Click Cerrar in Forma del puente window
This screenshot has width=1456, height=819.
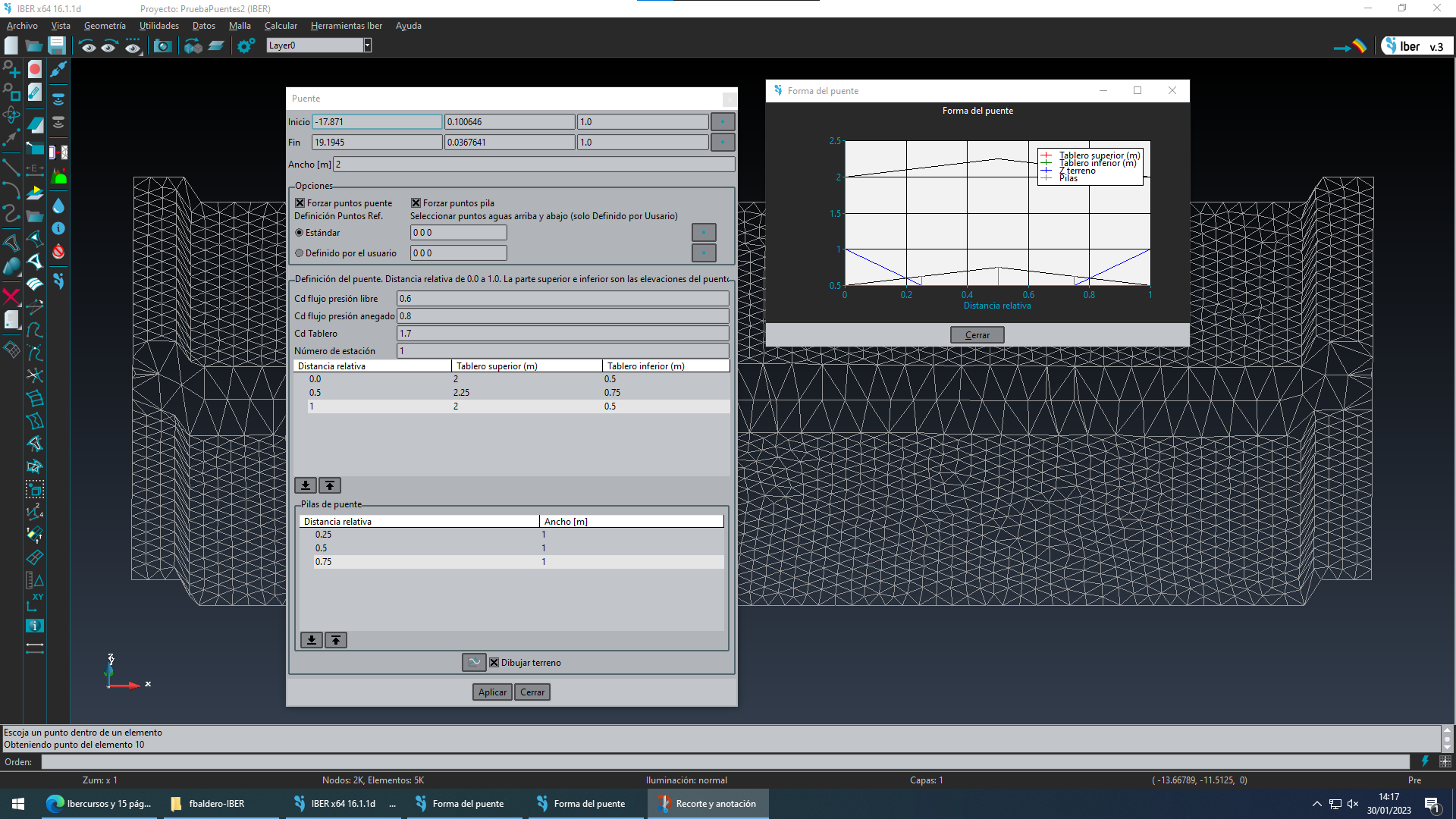click(977, 335)
